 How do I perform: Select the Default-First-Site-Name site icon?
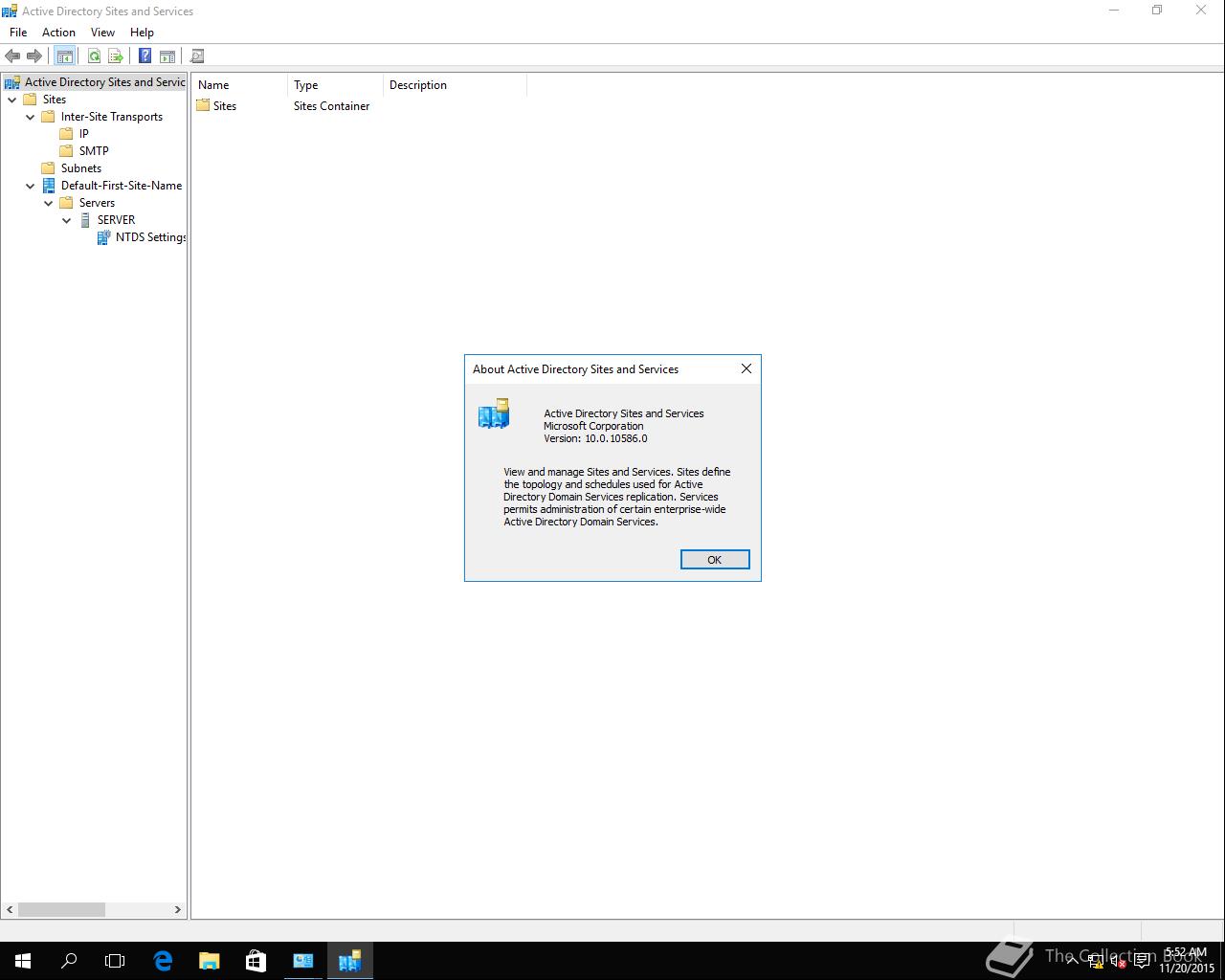click(48, 186)
